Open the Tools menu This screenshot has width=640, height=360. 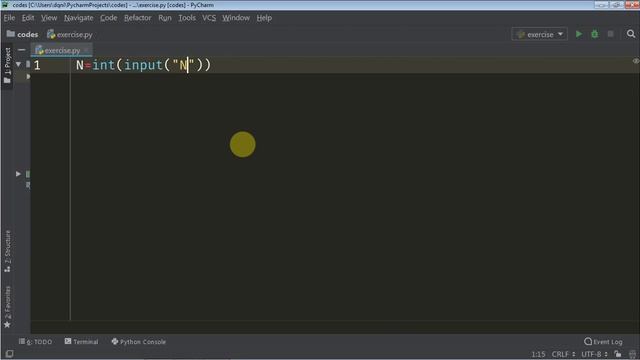[187, 18]
